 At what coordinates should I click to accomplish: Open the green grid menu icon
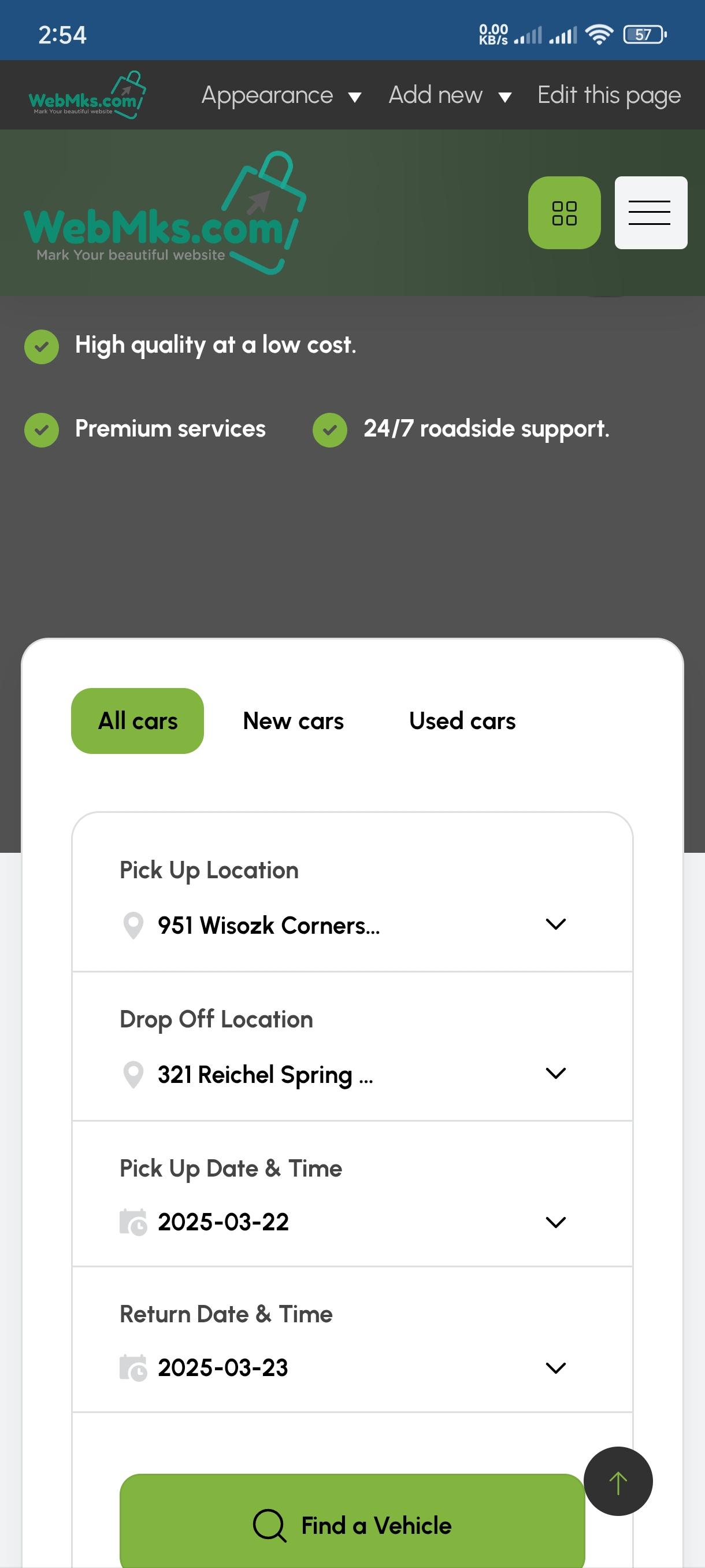click(564, 212)
